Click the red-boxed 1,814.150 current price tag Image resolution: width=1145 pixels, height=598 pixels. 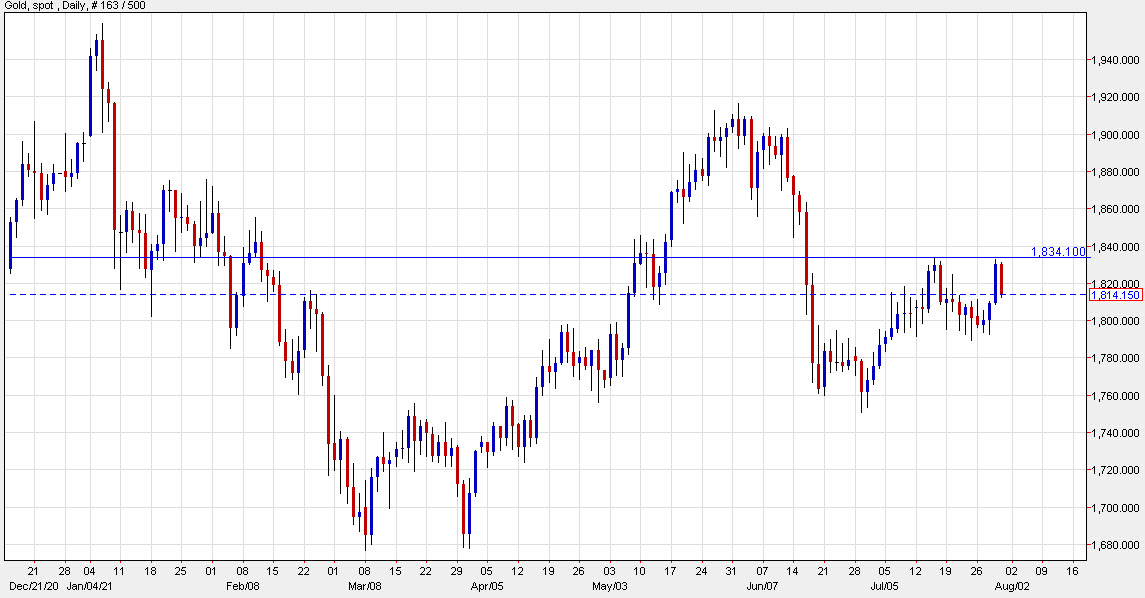point(1115,295)
